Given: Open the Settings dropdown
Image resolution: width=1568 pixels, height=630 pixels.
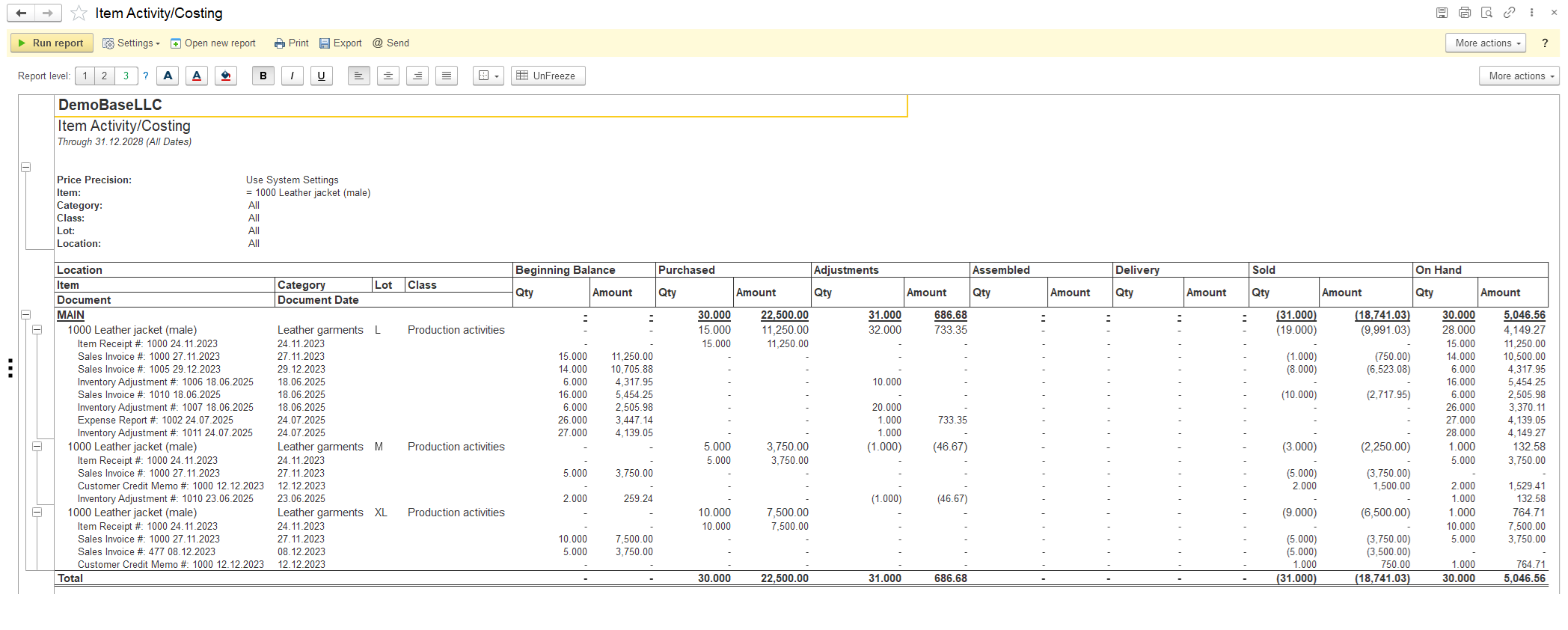Looking at the screenshot, I should 131,43.
